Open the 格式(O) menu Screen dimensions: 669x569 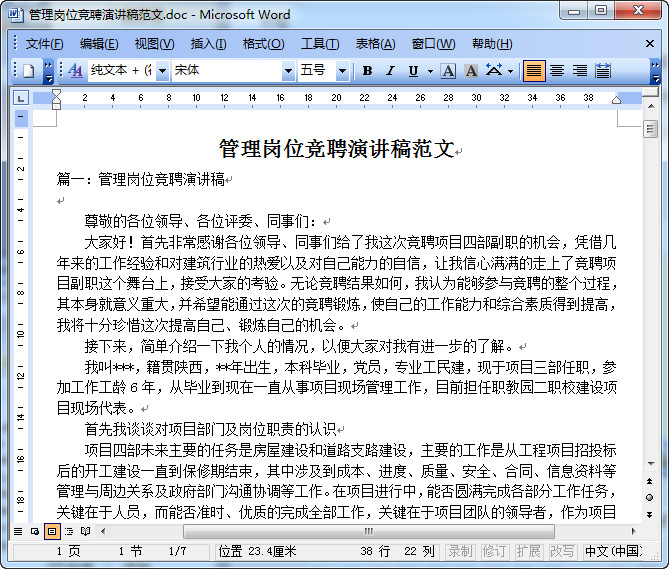click(x=263, y=44)
